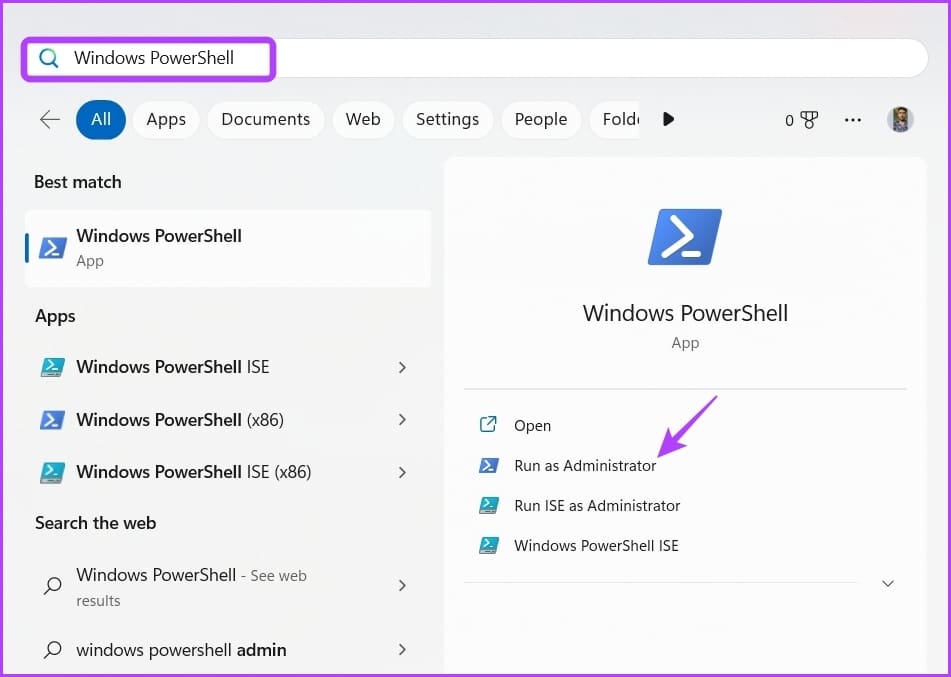951x677 pixels.
Task: Click the Windows PowerShell title in details pane
Action: click(x=685, y=313)
